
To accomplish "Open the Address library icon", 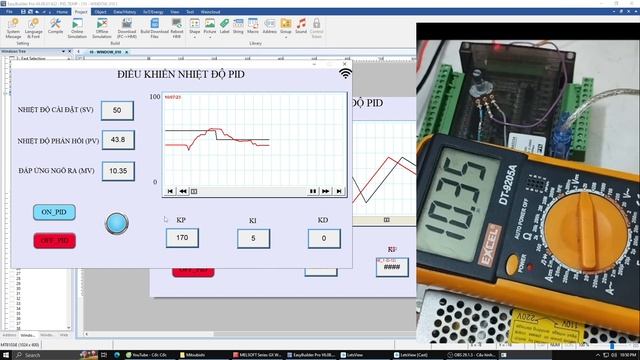I will (269, 26).
